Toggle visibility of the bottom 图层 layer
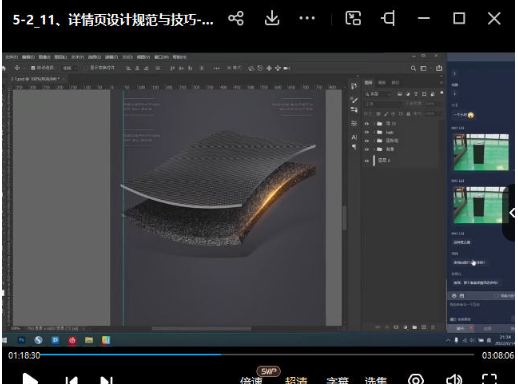Viewport: 518px width, 384px height. [x=367, y=161]
